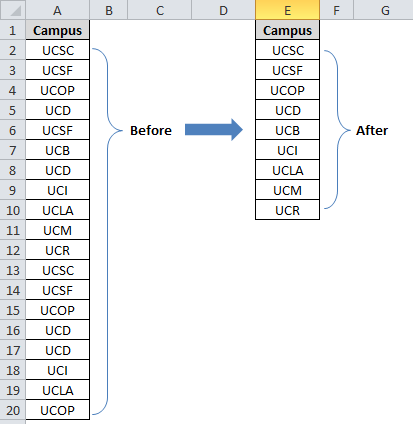
Task: Click the Before text label
Action: coord(151,130)
